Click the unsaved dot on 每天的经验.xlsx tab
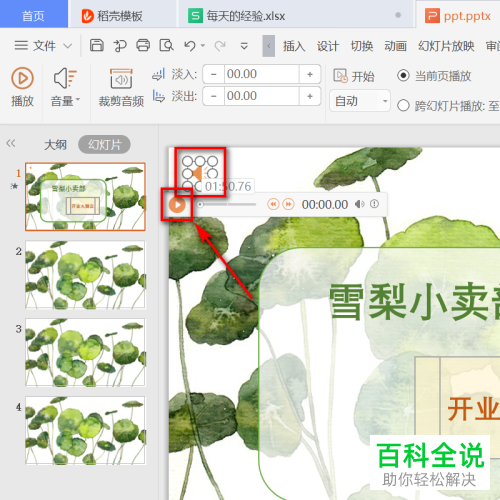The width and height of the screenshot is (500, 500). [x=398, y=15]
